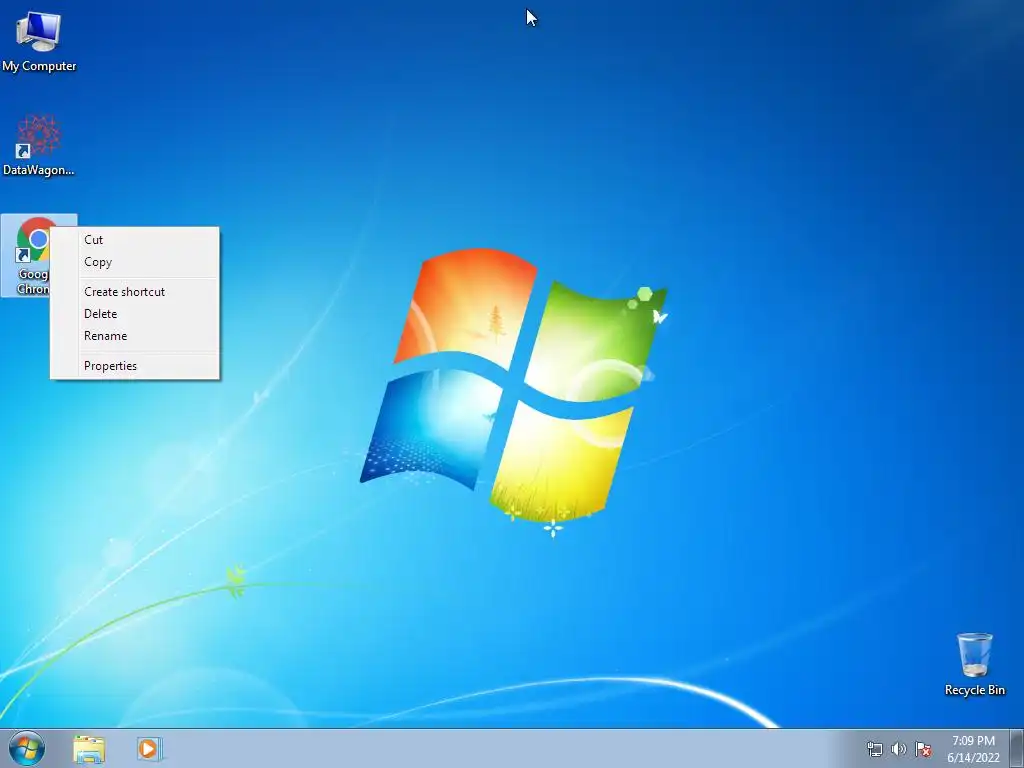Select the My Computer desktop icon
The width and height of the screenshot is (1024, 768).
point(39,40)
